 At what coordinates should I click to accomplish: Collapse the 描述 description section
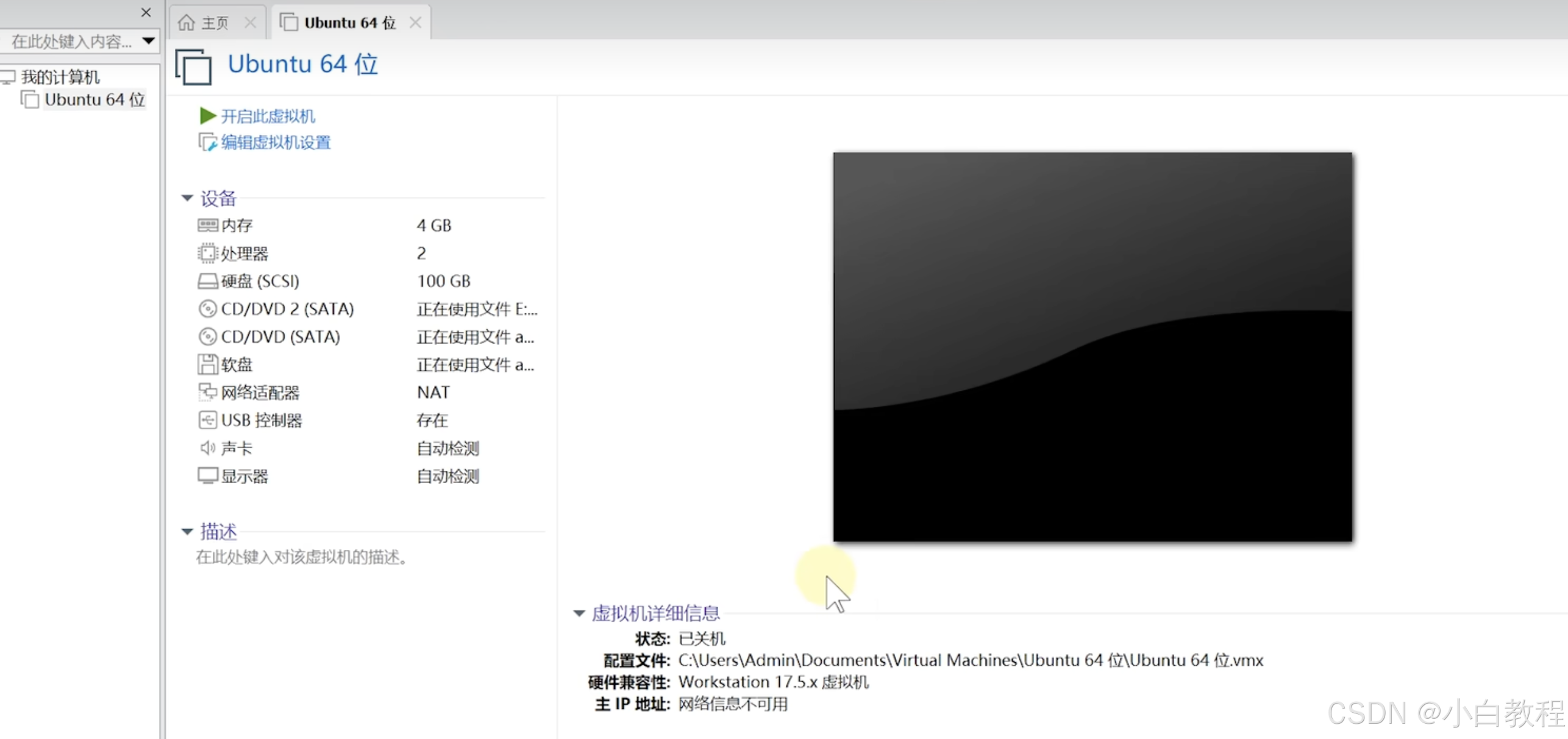tap(187, 532)
